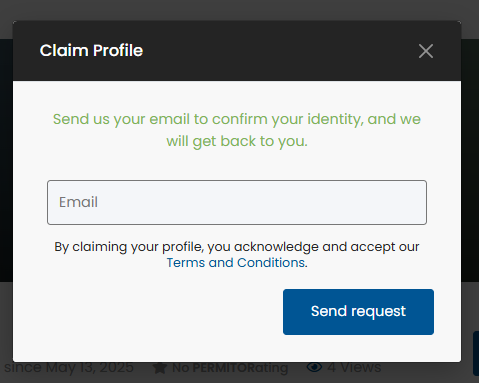Image resolution: width=479 pixels, height=383 pixels.
Task: Click the eye icon next to 4 Views
Action: (314, 367)
